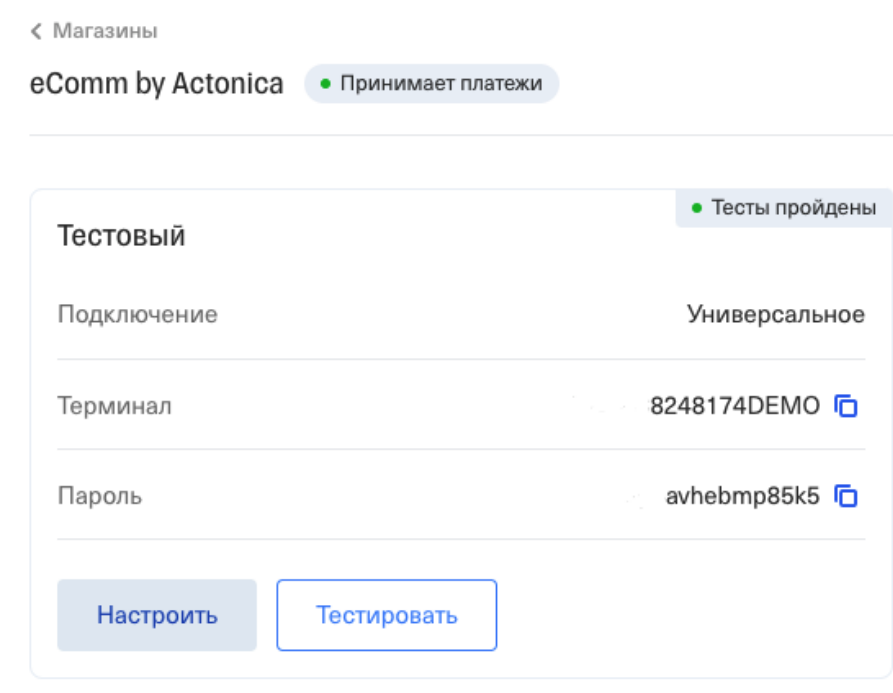Click the Тестовый section heading
This screenshot has width=893, height=693.
(121, 237)
